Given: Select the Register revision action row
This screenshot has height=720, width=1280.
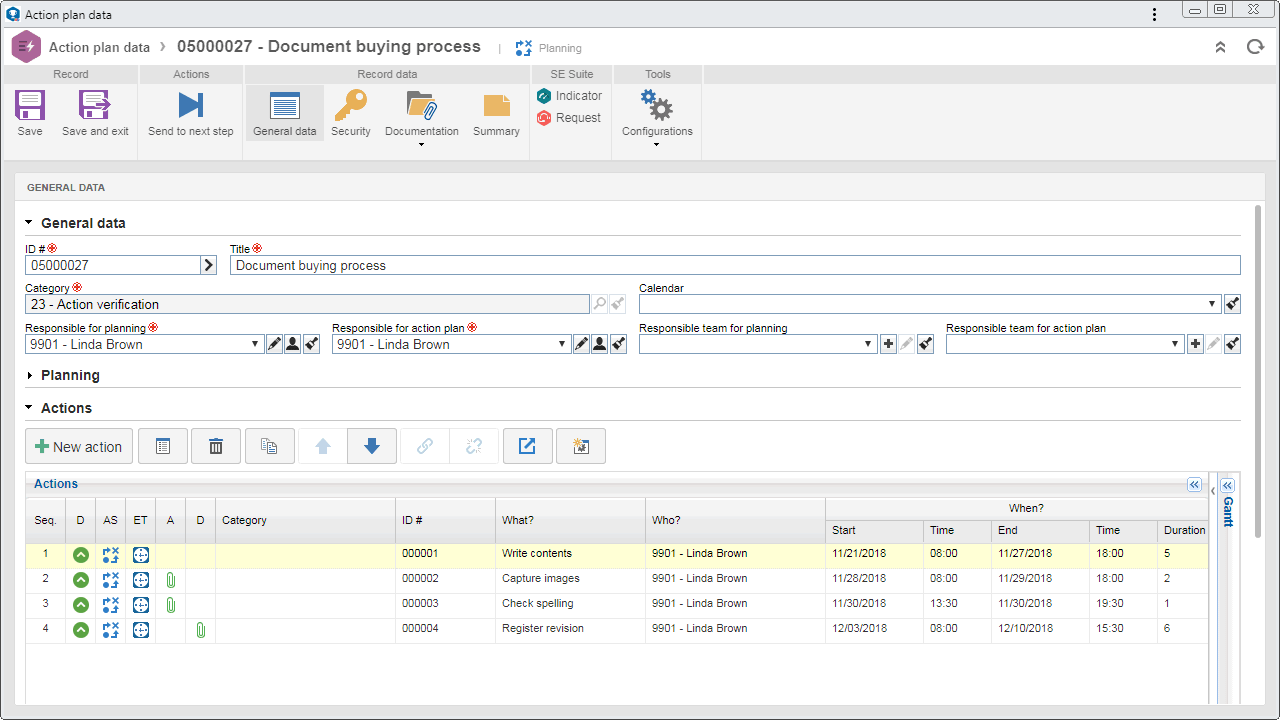Looking at the screenshot, I should point(616,629).
